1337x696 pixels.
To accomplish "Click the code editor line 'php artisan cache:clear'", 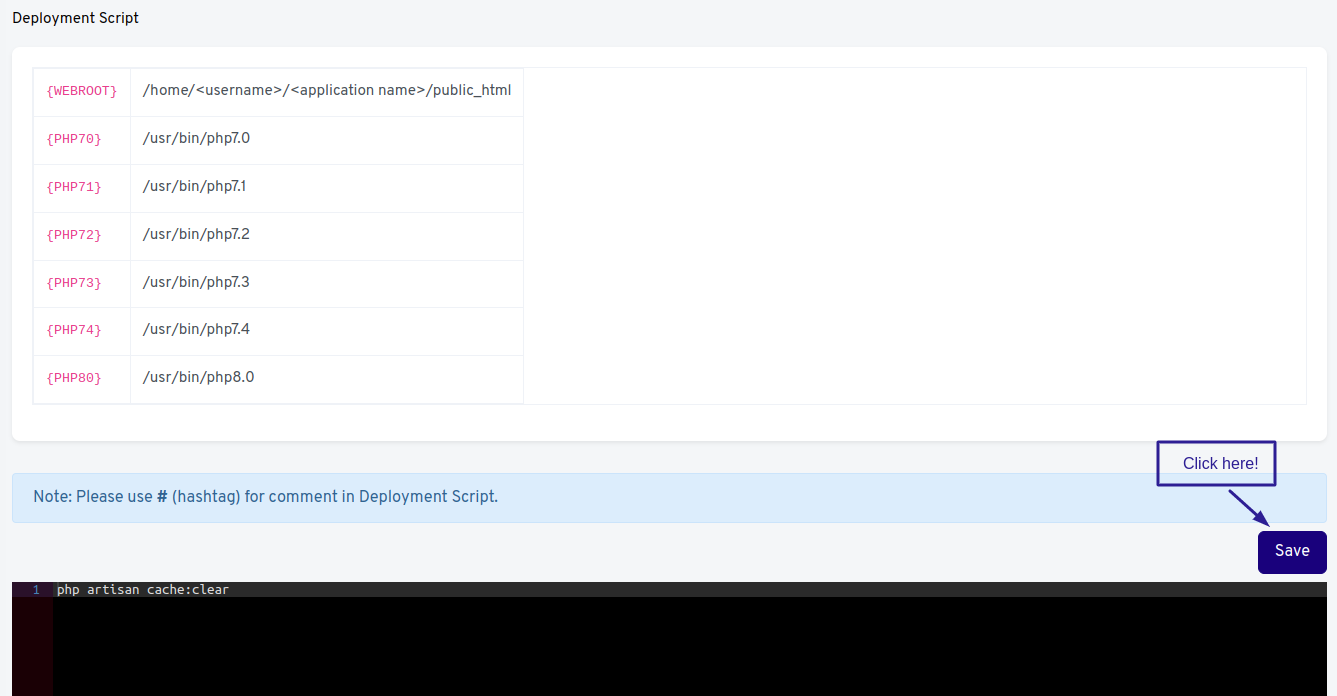I will pyautogui.click(x=143, y=590).
